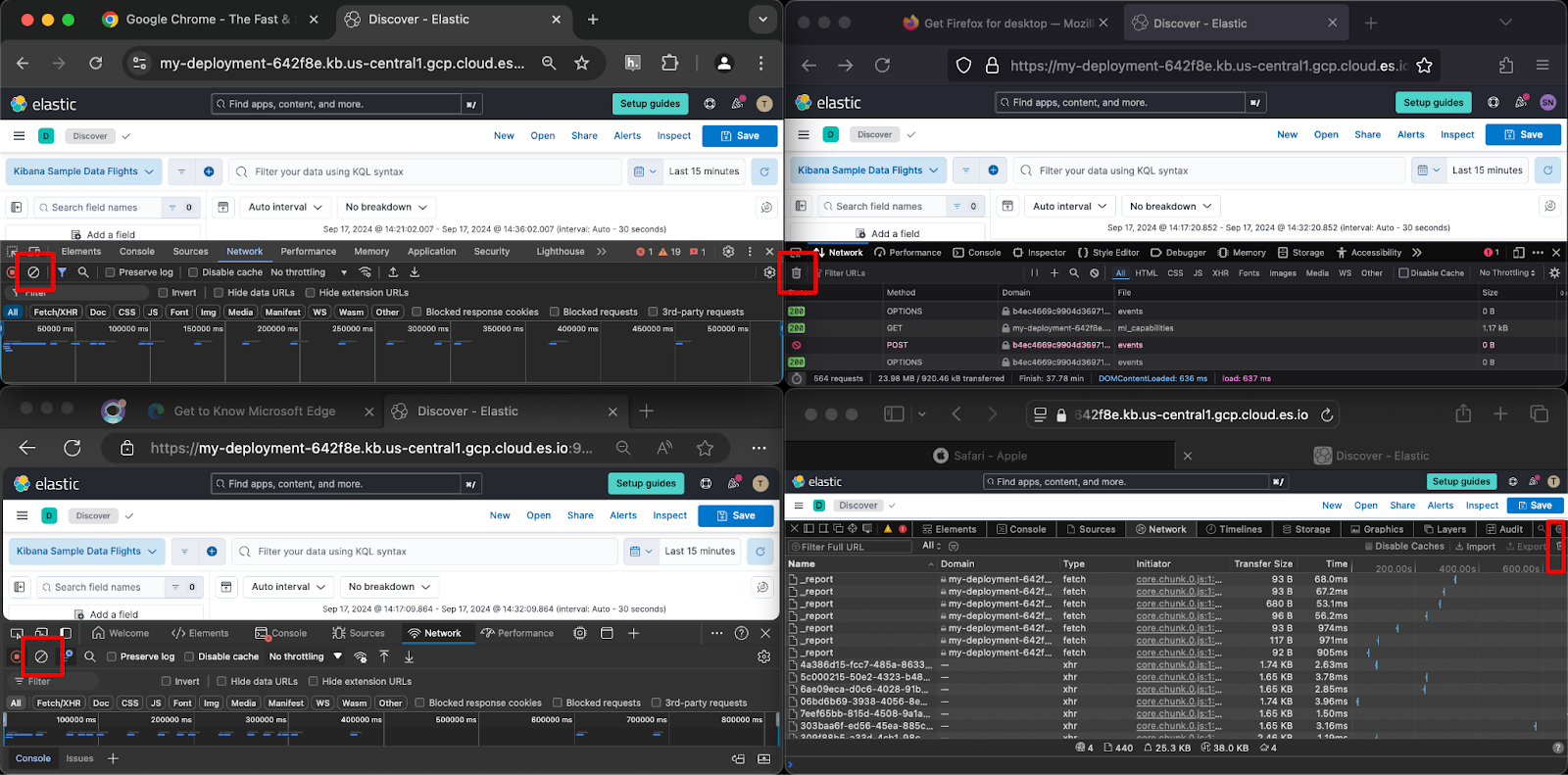Clear network log in Edge DevTools
The width and height of the screenshot is (1568, 775).
(41, 656)
